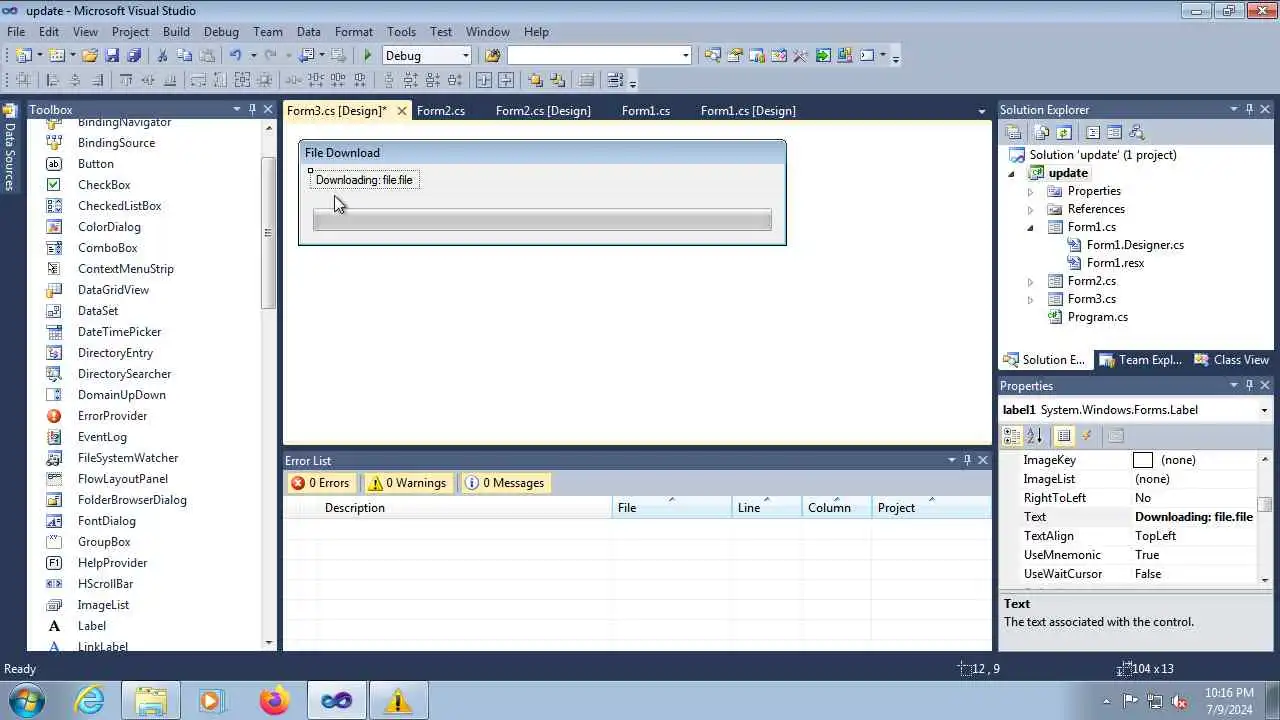This screenshot has width=1280, height=720.
Task: Click the Save floppy disk icon
Action: pyautogui.click(x=112, y=56)
